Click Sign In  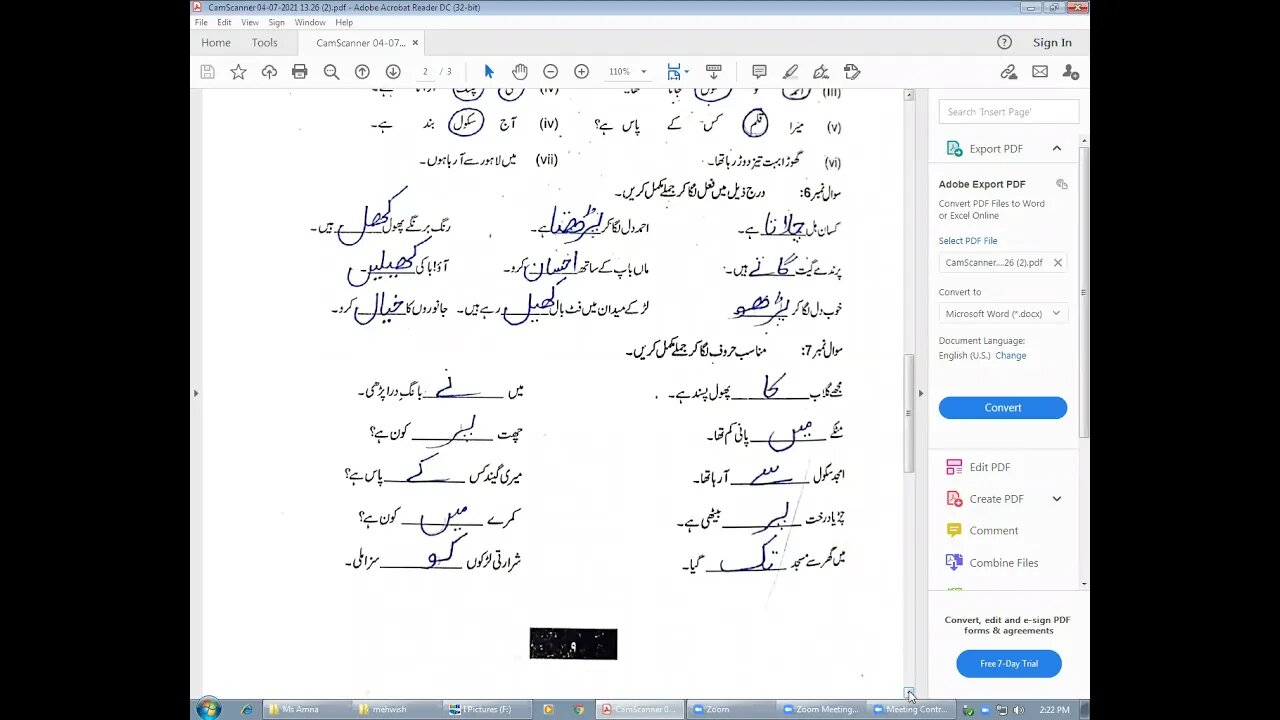click(1052, 42)
